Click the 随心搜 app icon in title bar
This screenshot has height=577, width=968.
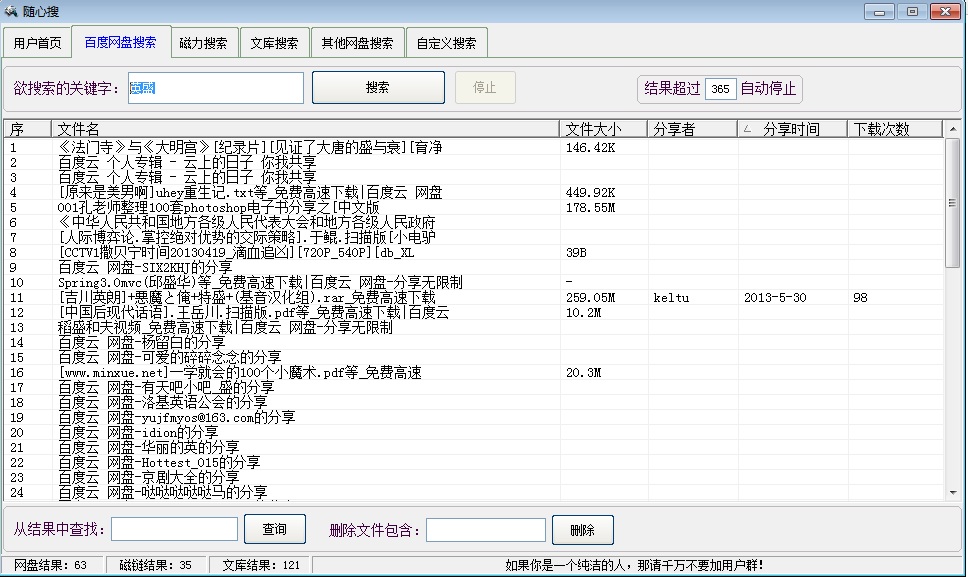(x=11, y=11)
